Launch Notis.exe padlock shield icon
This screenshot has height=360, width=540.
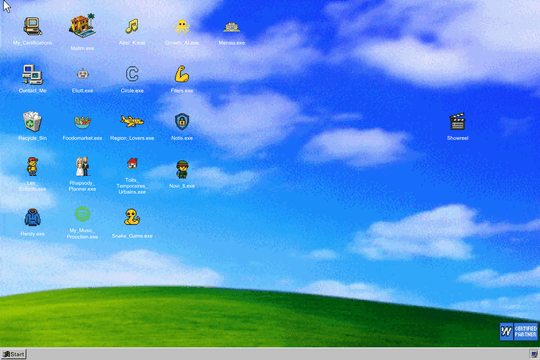182,121
